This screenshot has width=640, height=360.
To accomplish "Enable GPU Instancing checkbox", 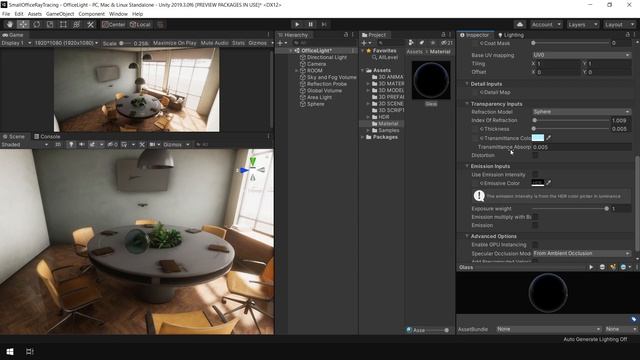I will (x=535, y=244).
